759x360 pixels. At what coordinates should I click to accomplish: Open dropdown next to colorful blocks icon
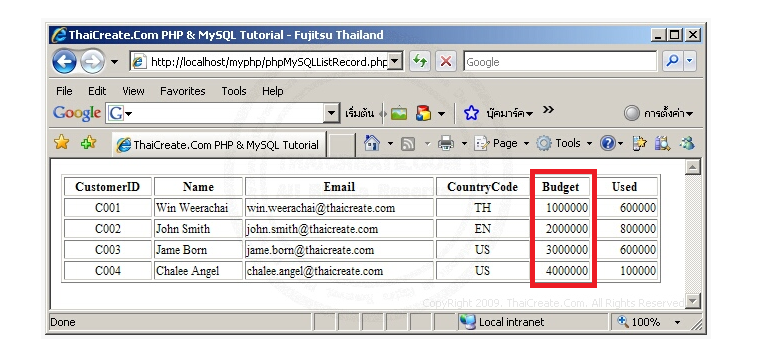441,114
